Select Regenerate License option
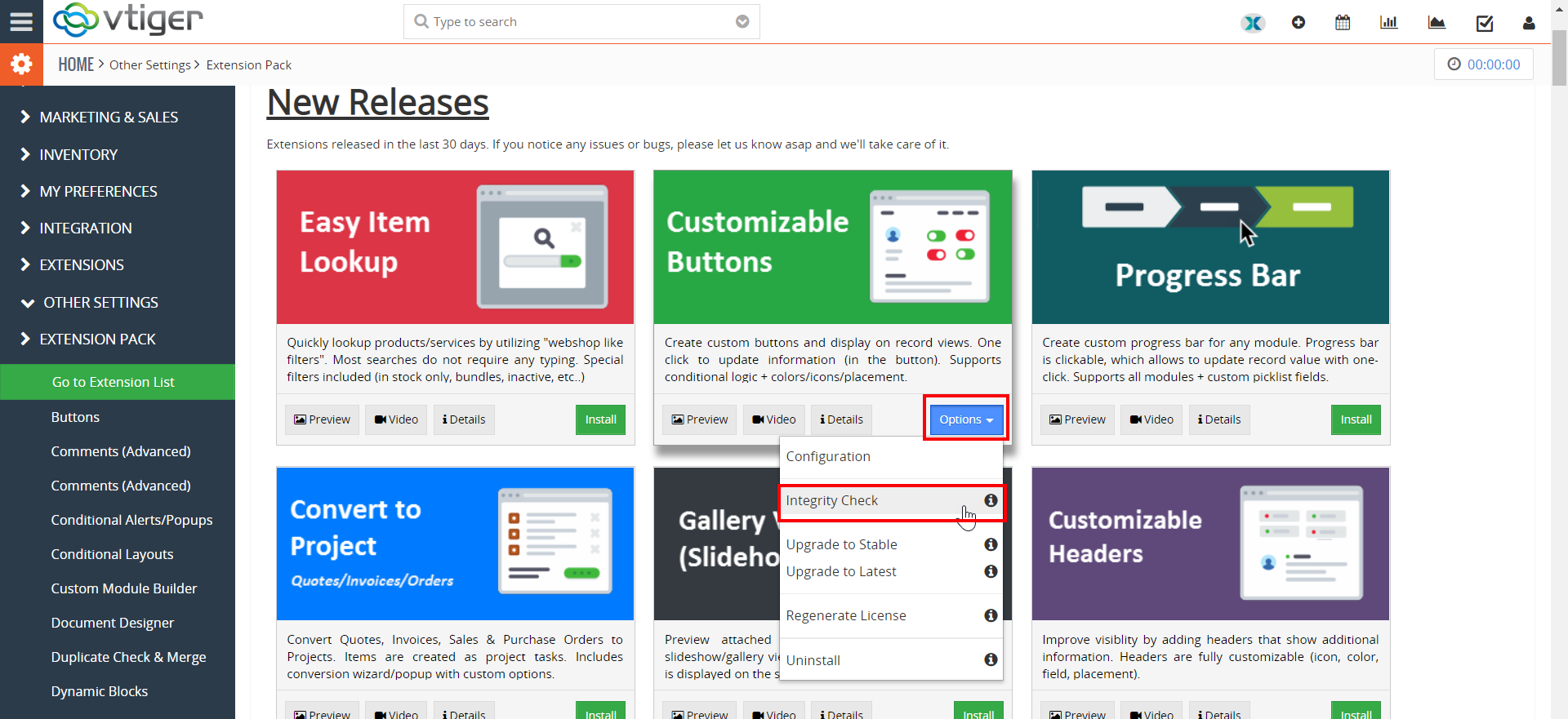 click(891, 615)
